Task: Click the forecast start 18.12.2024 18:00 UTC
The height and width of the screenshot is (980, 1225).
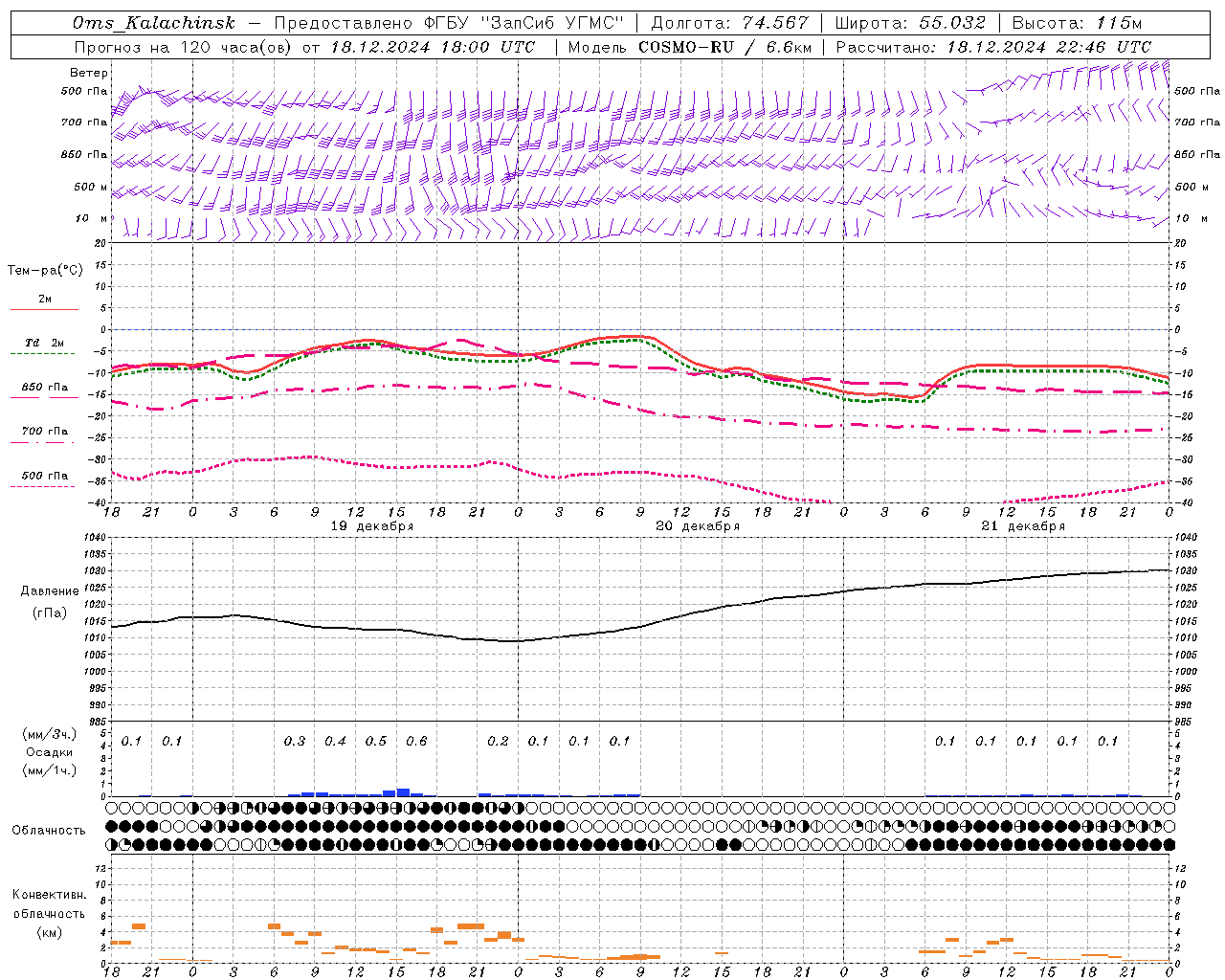Action: (x=433, y=47)
